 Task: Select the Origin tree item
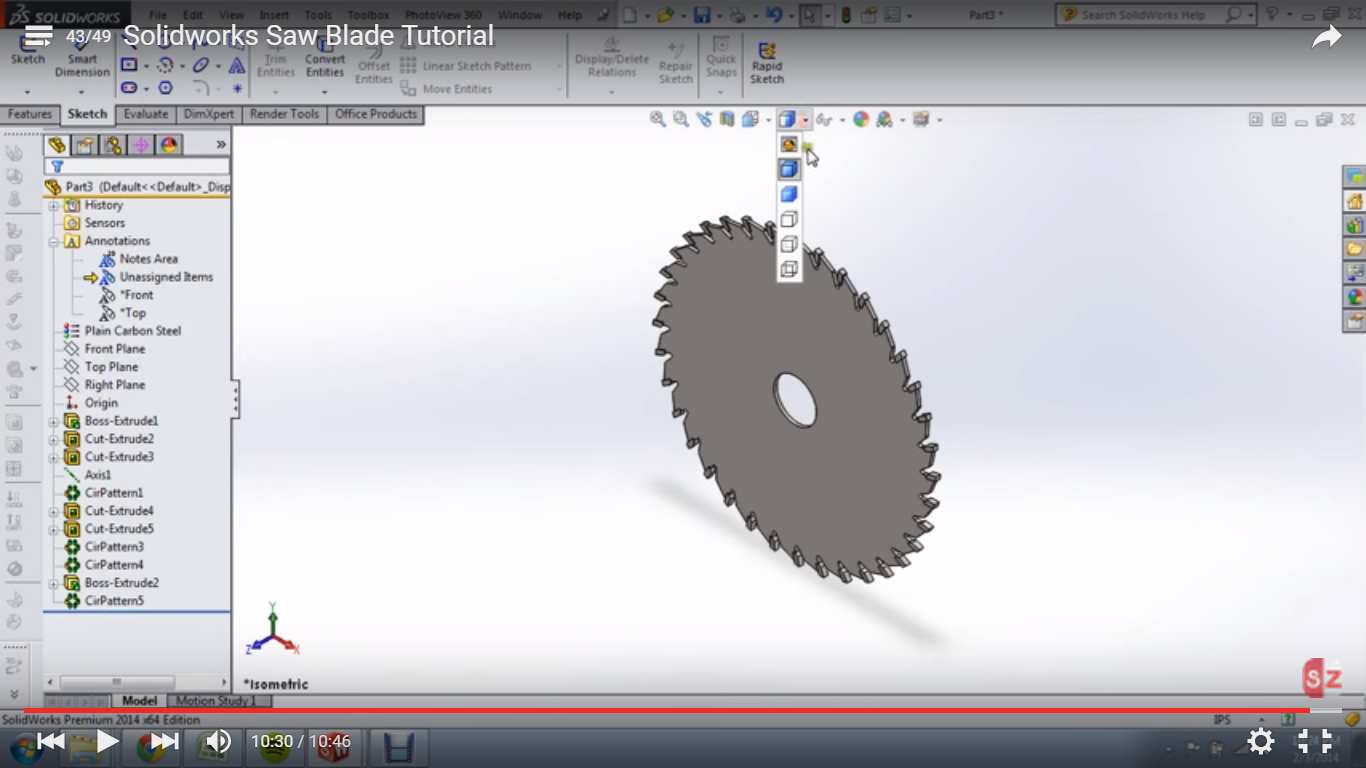pos(91,403)
